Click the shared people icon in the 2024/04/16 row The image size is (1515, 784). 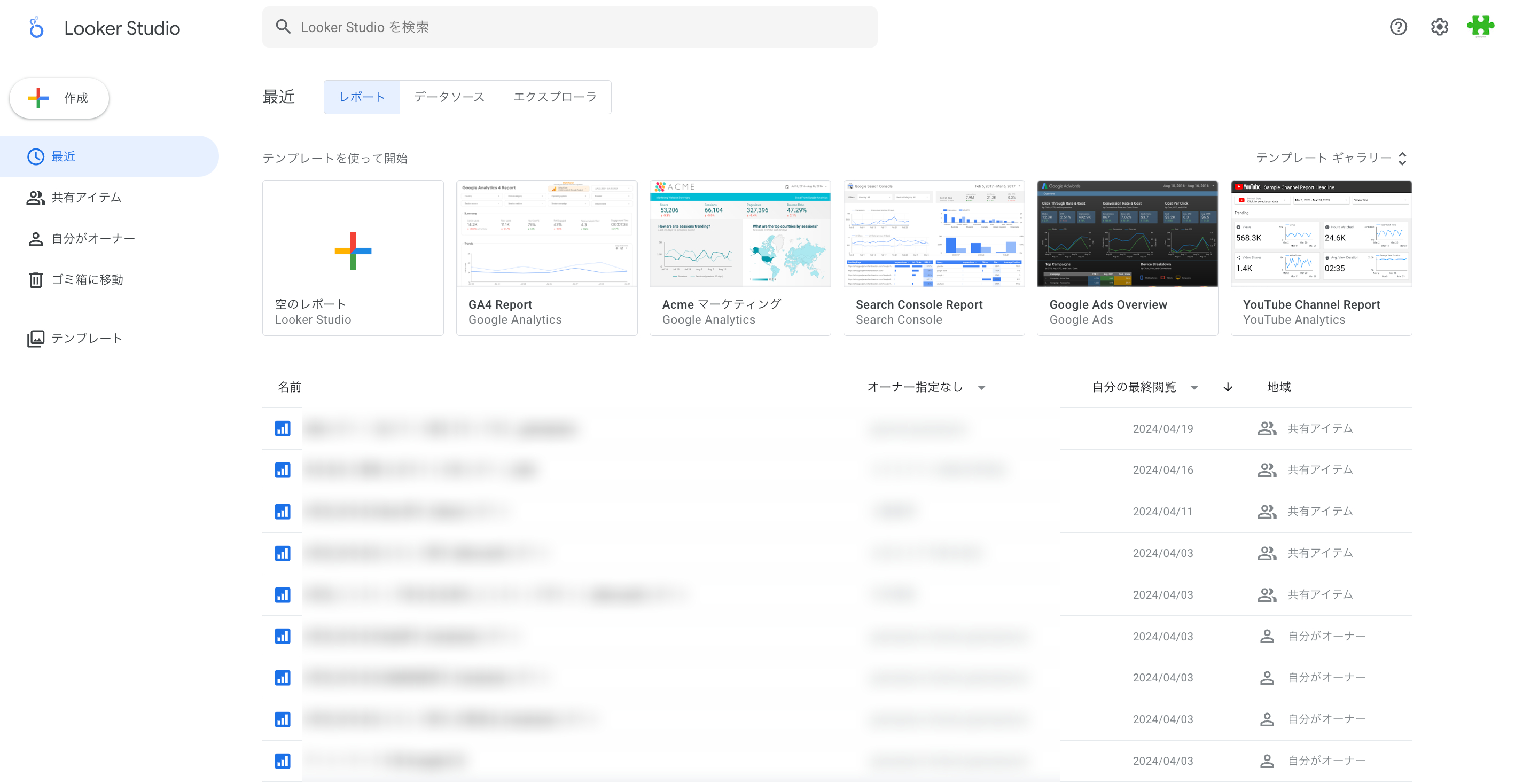pyautogui.click(x=1266, y=470)
